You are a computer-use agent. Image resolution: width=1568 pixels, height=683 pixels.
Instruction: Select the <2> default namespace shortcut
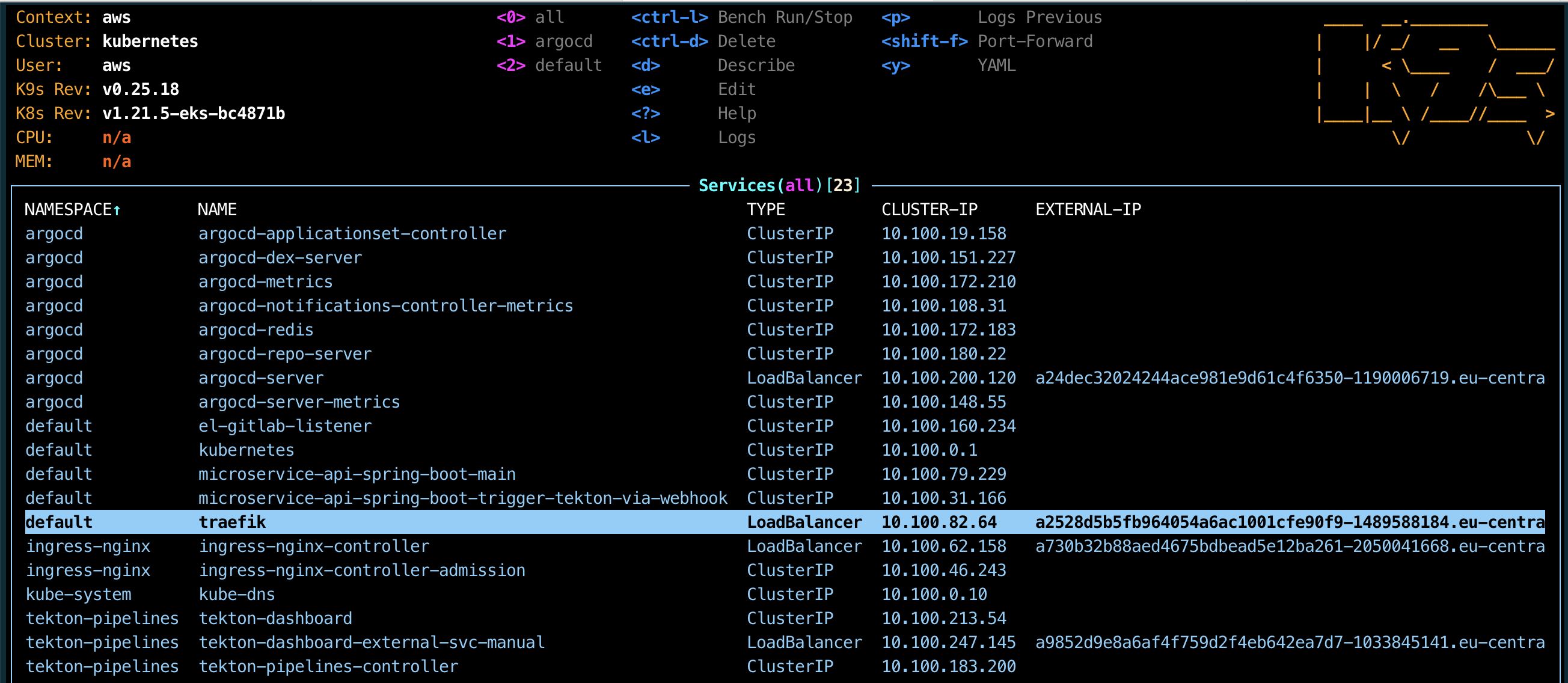point(549,65)
